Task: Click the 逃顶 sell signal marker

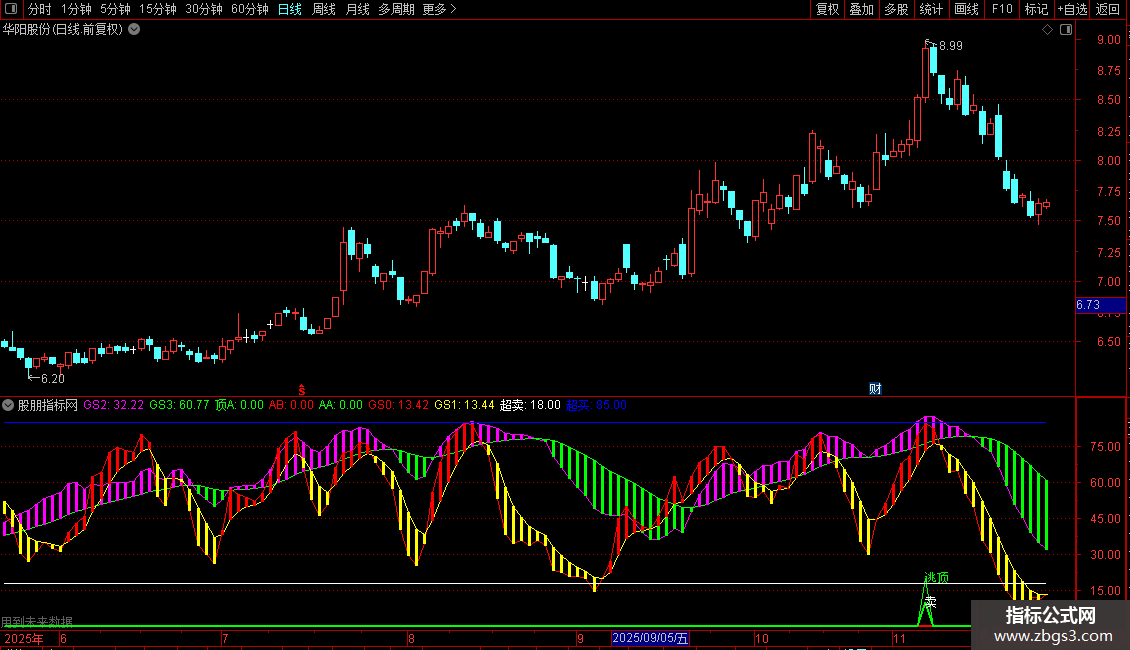Action: [x=936, y=578]
